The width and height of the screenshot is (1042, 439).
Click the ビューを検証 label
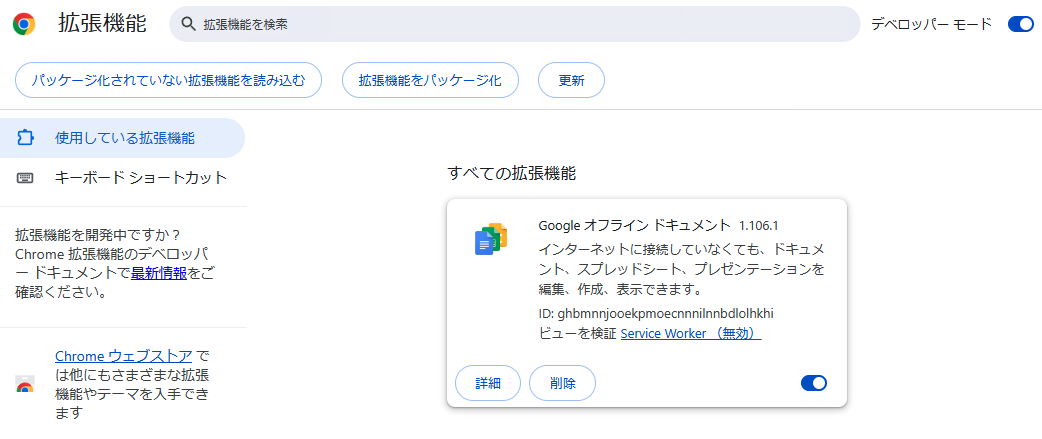coord(577,333)
